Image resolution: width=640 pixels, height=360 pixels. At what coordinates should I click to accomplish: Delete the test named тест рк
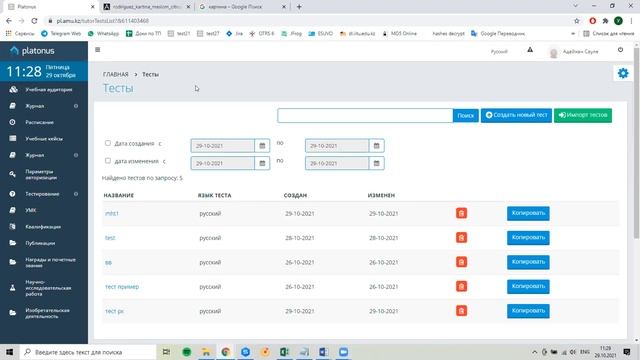[x=461, y=311]
